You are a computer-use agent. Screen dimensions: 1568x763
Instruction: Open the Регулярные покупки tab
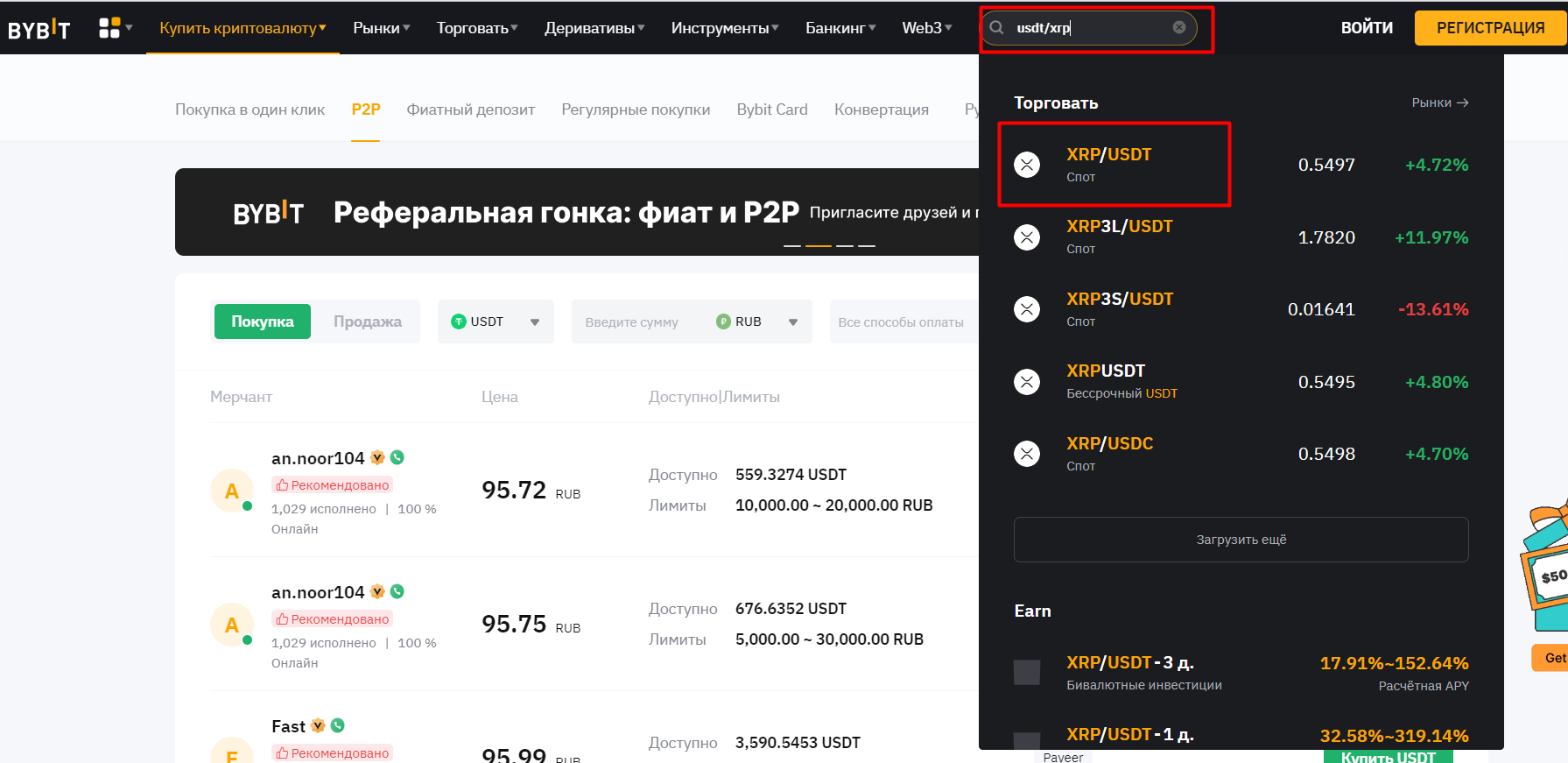coord(636,110)
